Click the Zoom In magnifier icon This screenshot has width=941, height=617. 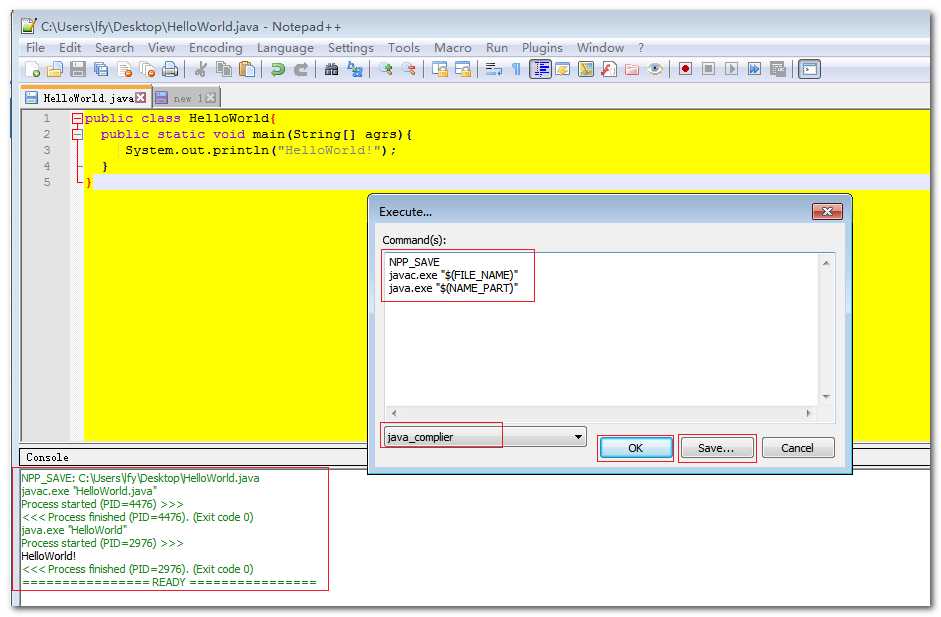click(x=385, y=70)
